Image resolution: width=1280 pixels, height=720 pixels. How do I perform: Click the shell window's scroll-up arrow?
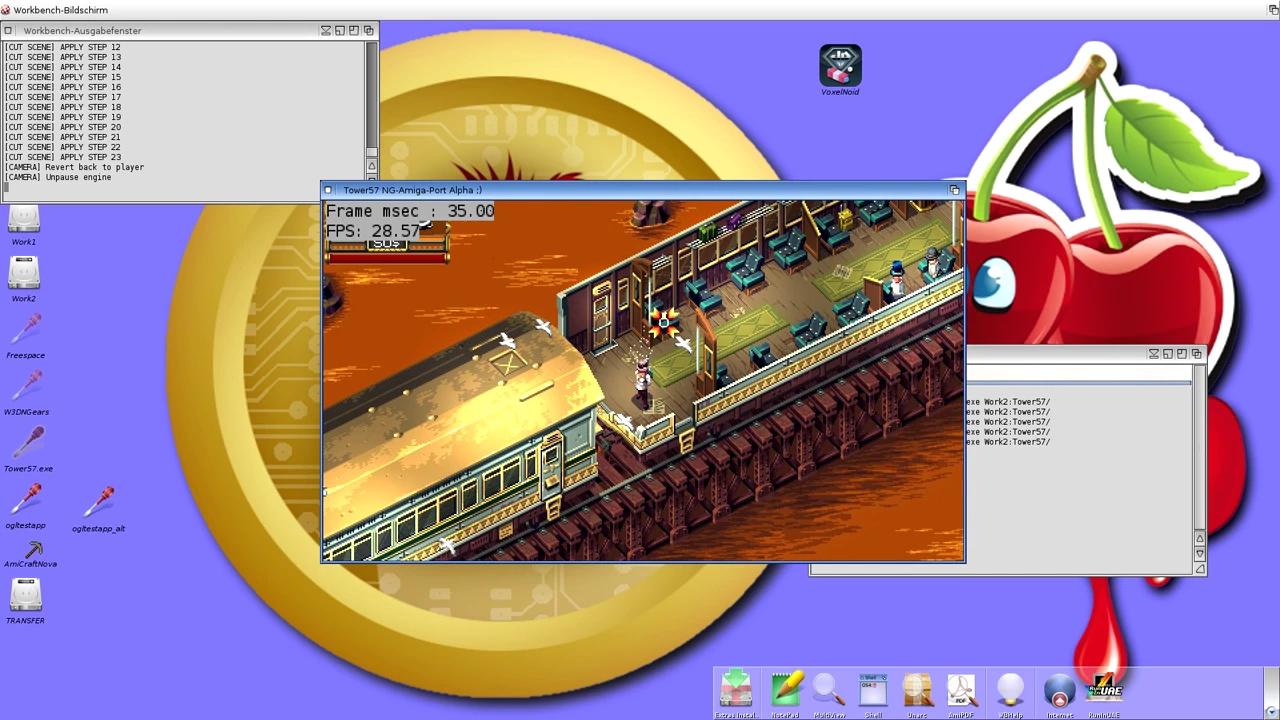point(1200,539)
